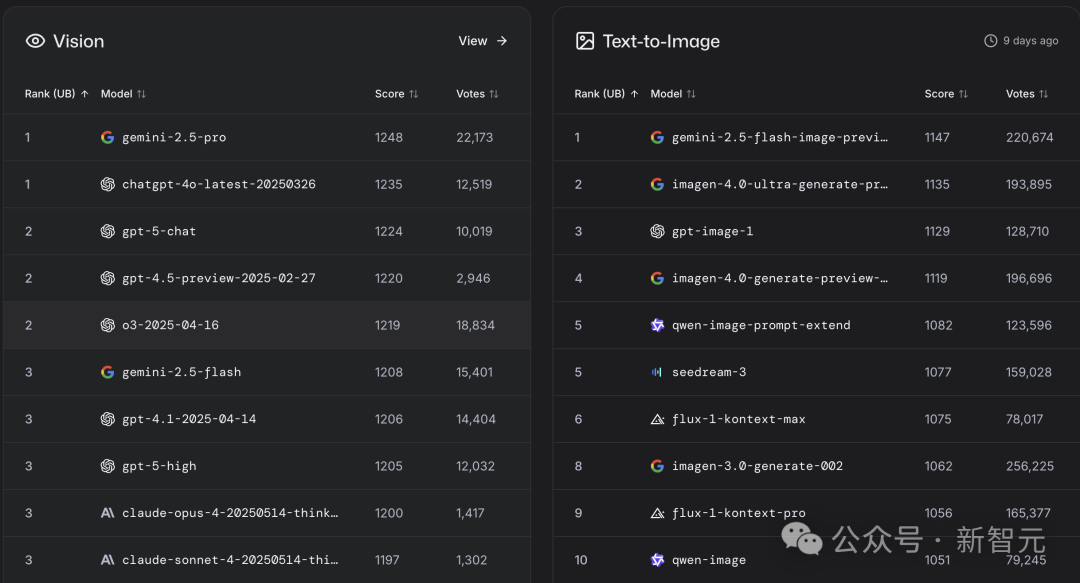Select gemini-2.5-flash-image-previ… model name
This screenshot has width=1080, height=583.
point(780,137)
